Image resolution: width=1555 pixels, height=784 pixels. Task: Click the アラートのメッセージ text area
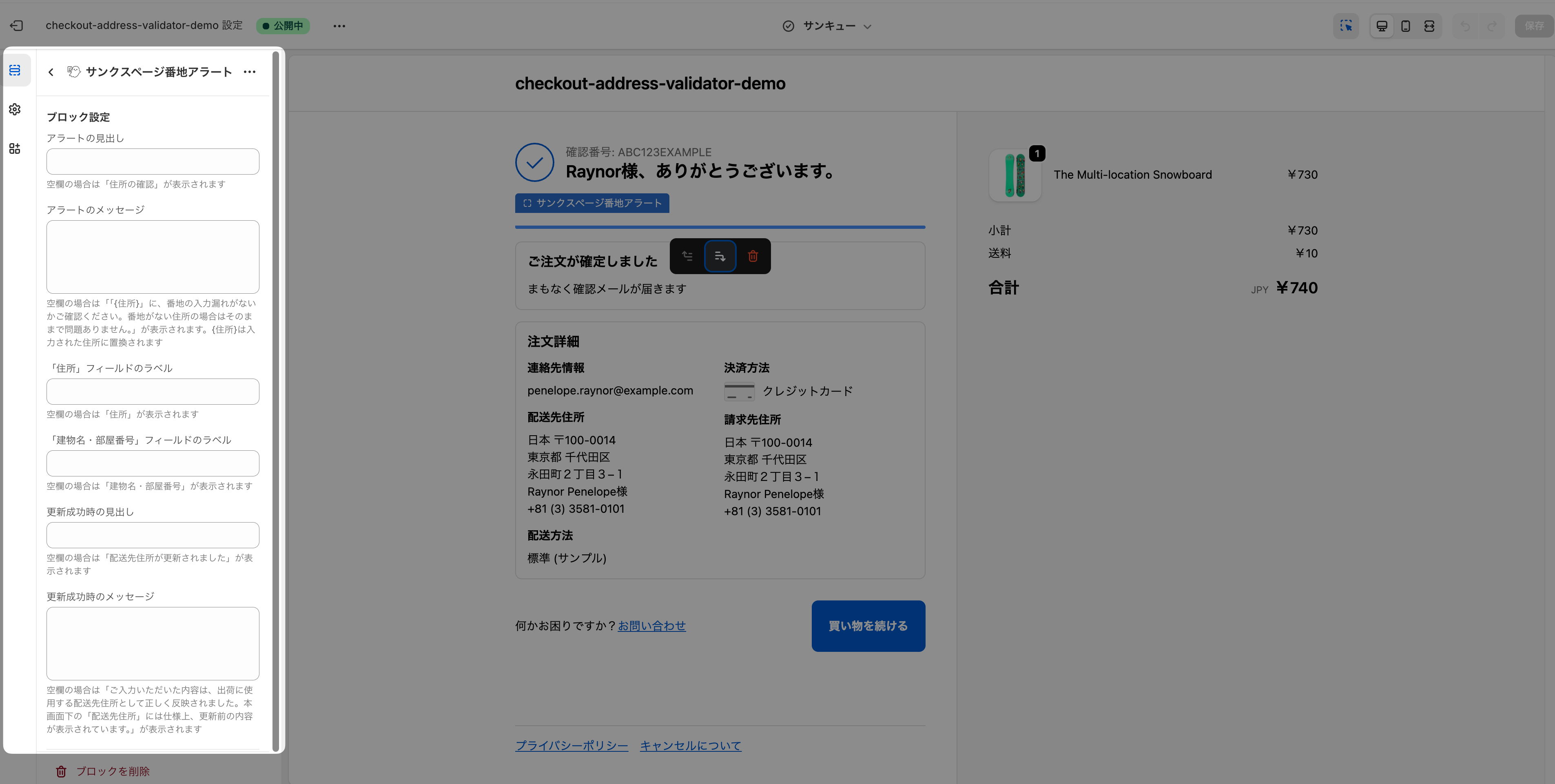(x=153, y=257)
